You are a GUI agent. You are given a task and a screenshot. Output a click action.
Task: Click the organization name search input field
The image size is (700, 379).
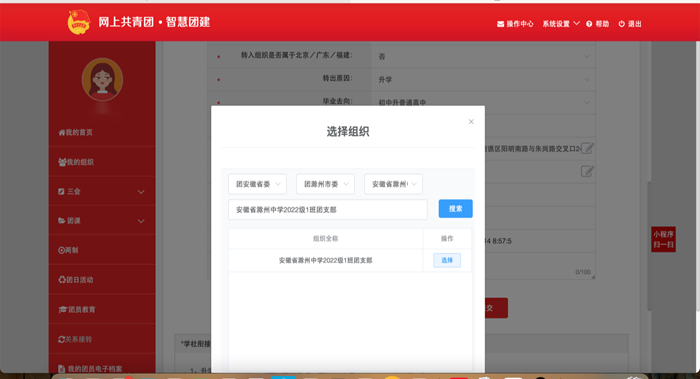click(x=328, y=209)
